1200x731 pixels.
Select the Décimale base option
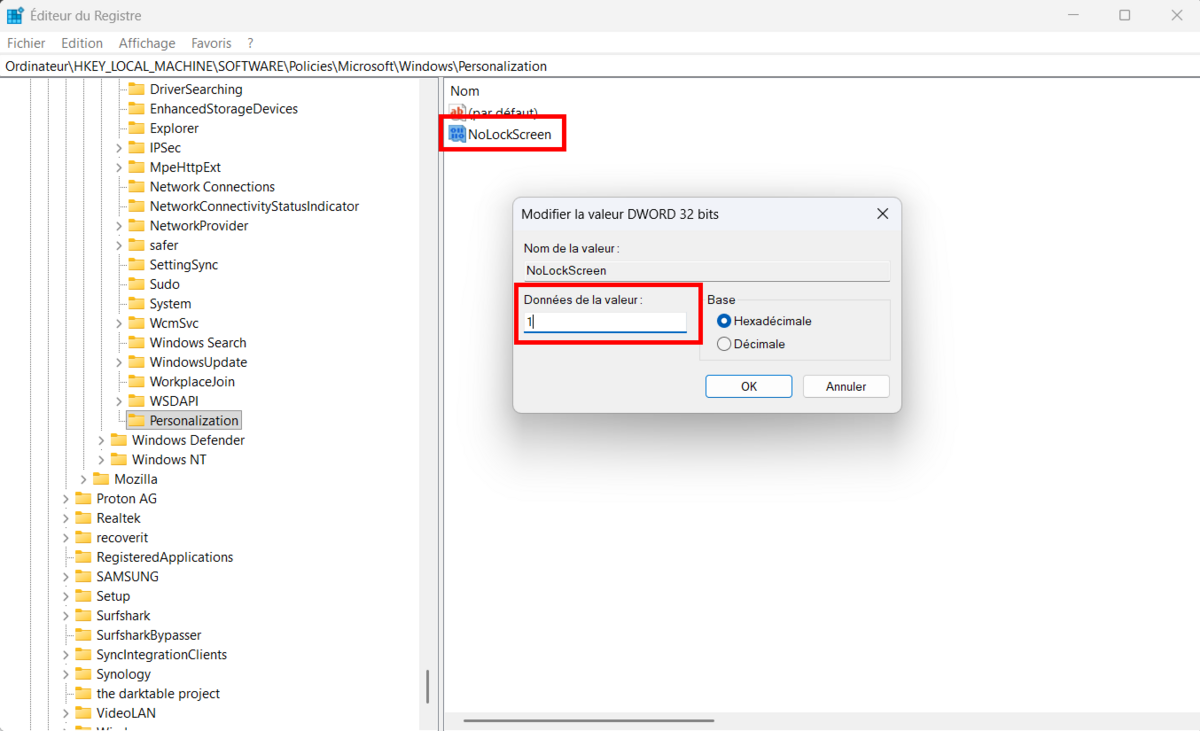click(x=724, y=344)
